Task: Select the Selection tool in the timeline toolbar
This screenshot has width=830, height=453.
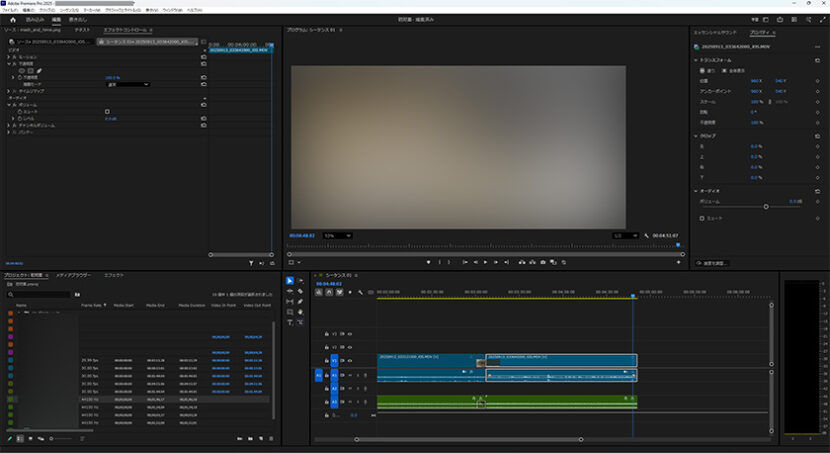Action: point(290,281)
